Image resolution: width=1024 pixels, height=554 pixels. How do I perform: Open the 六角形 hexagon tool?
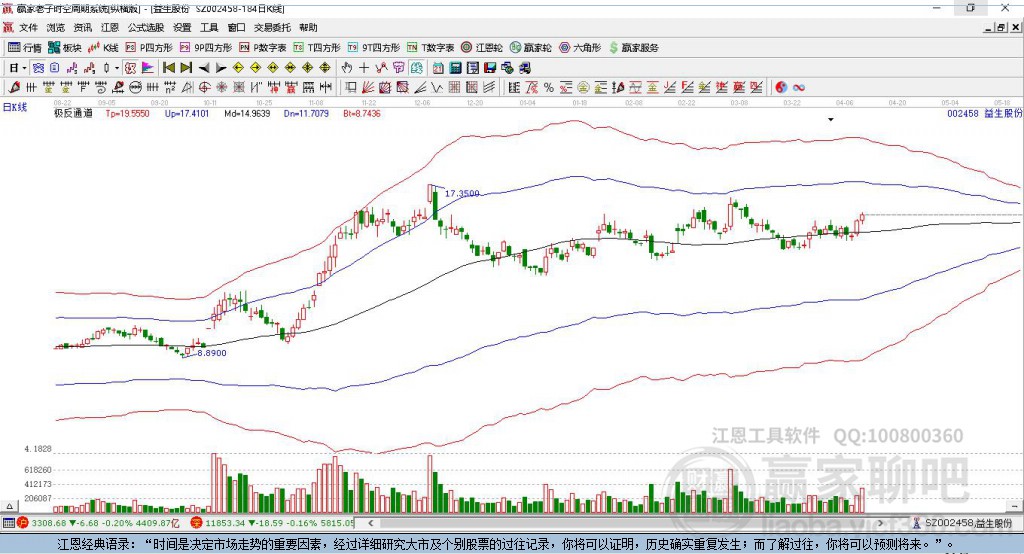[x=580, y=48]
